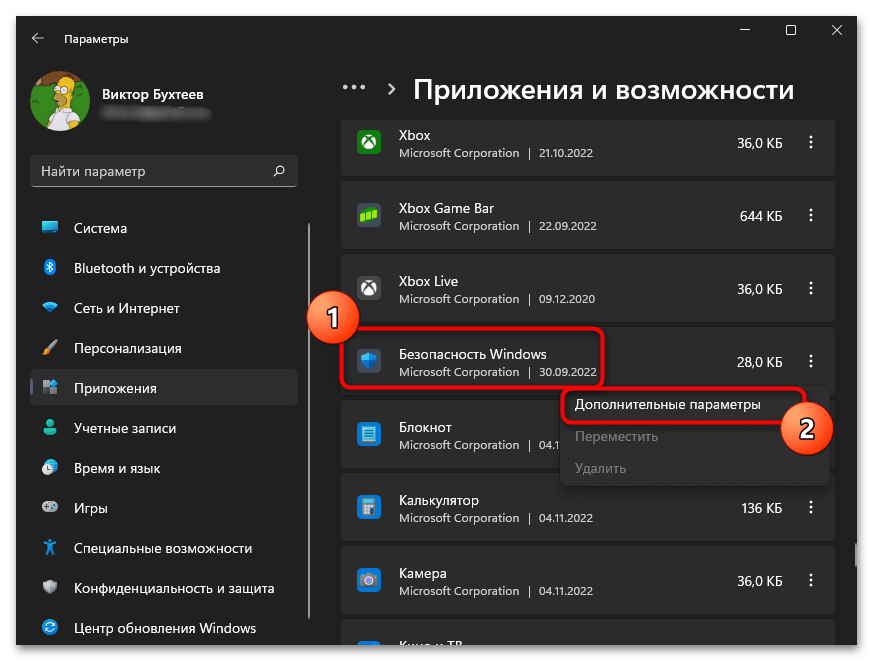Click the 136 КБ size value
This screenshot has height=661, width=873.
pyautogui.click(x=761, y=508)
